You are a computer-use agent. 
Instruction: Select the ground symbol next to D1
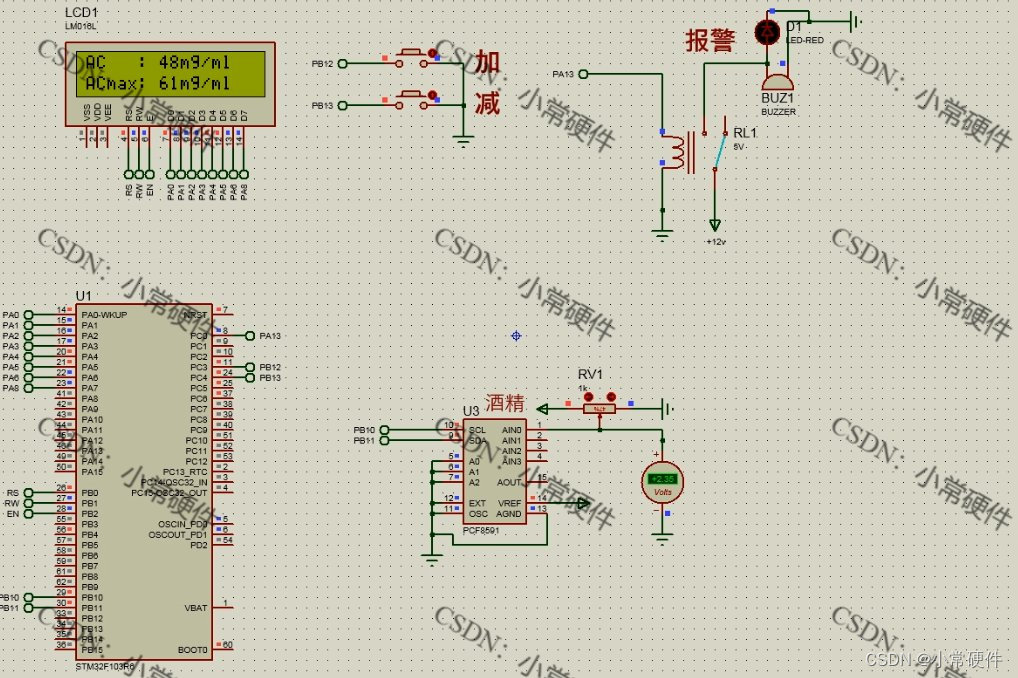pos(856,22)
